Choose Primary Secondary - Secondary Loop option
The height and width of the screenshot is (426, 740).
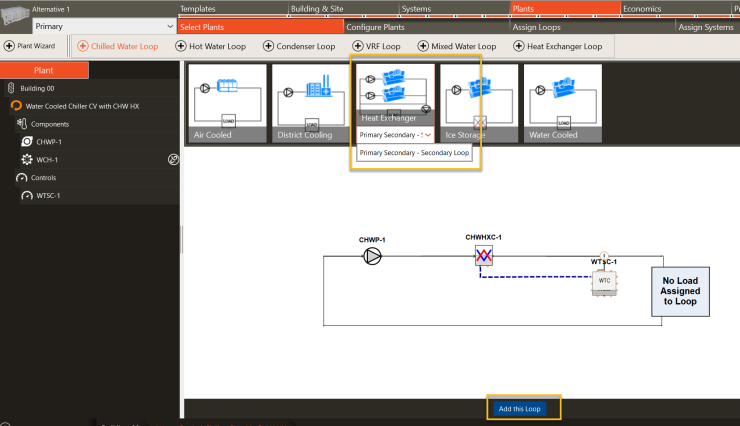[x=414, y=153]
